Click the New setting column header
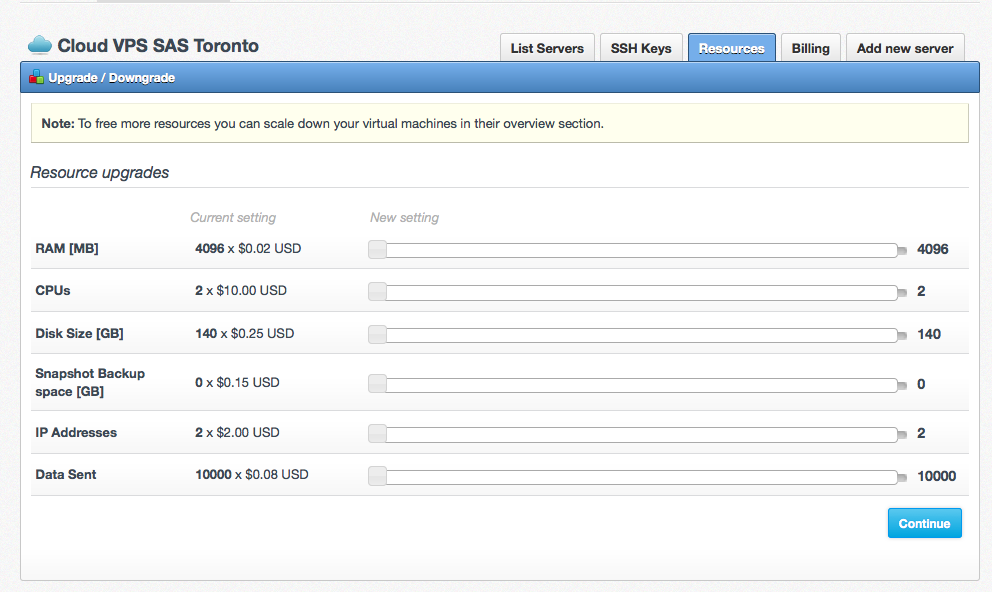 tap(404, 218)
